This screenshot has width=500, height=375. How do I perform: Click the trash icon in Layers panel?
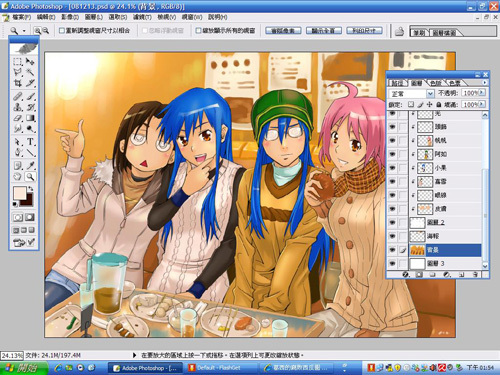pyautogui.click(x=476, y=275)
